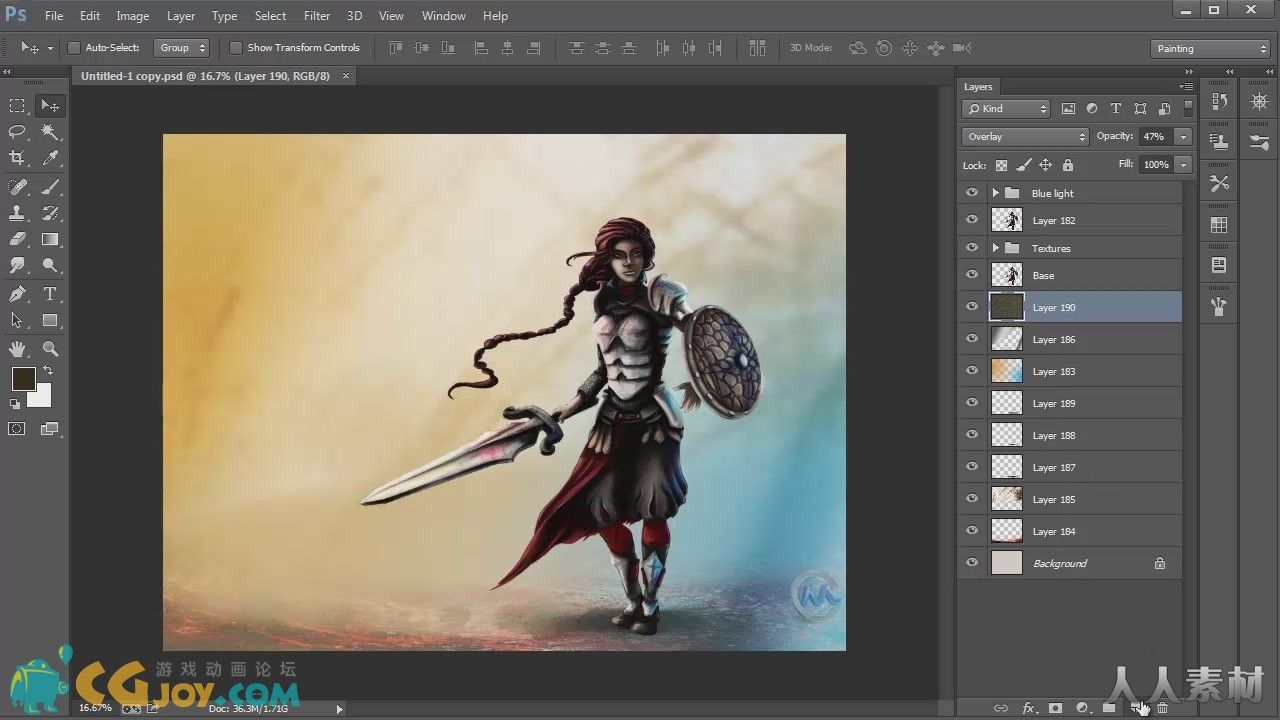Hide the Textures group
1280x720 pixels.
click(x=972, y=248)
